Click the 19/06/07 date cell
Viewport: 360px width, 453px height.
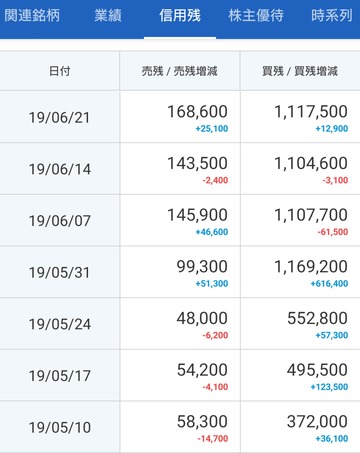pos(60,221)
